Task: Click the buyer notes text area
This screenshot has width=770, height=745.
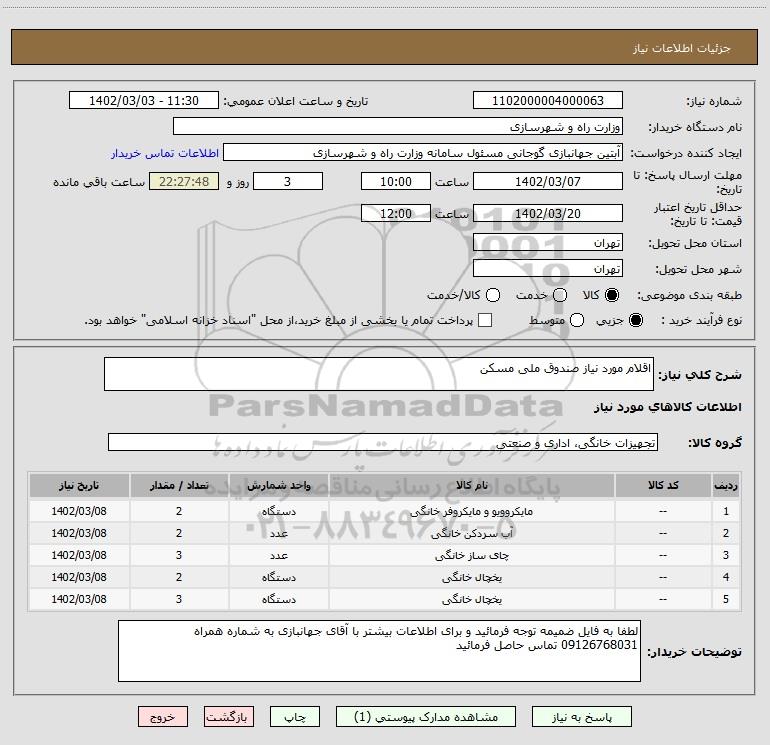Action: pyautogui.click(x=379, y=651)
